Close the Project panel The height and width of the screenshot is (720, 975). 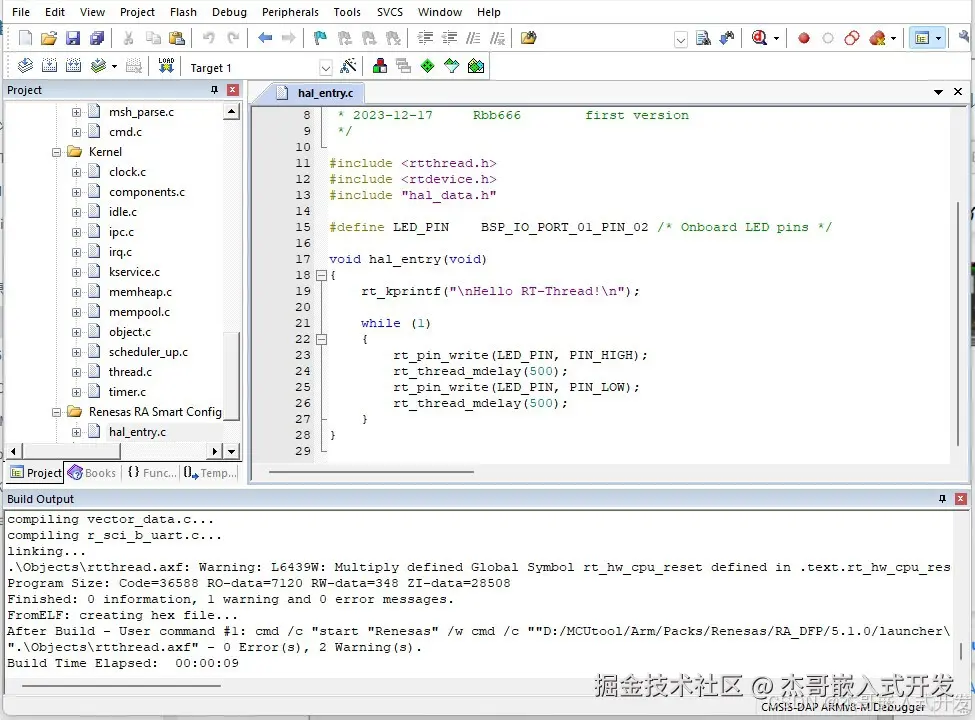[233, 90]
